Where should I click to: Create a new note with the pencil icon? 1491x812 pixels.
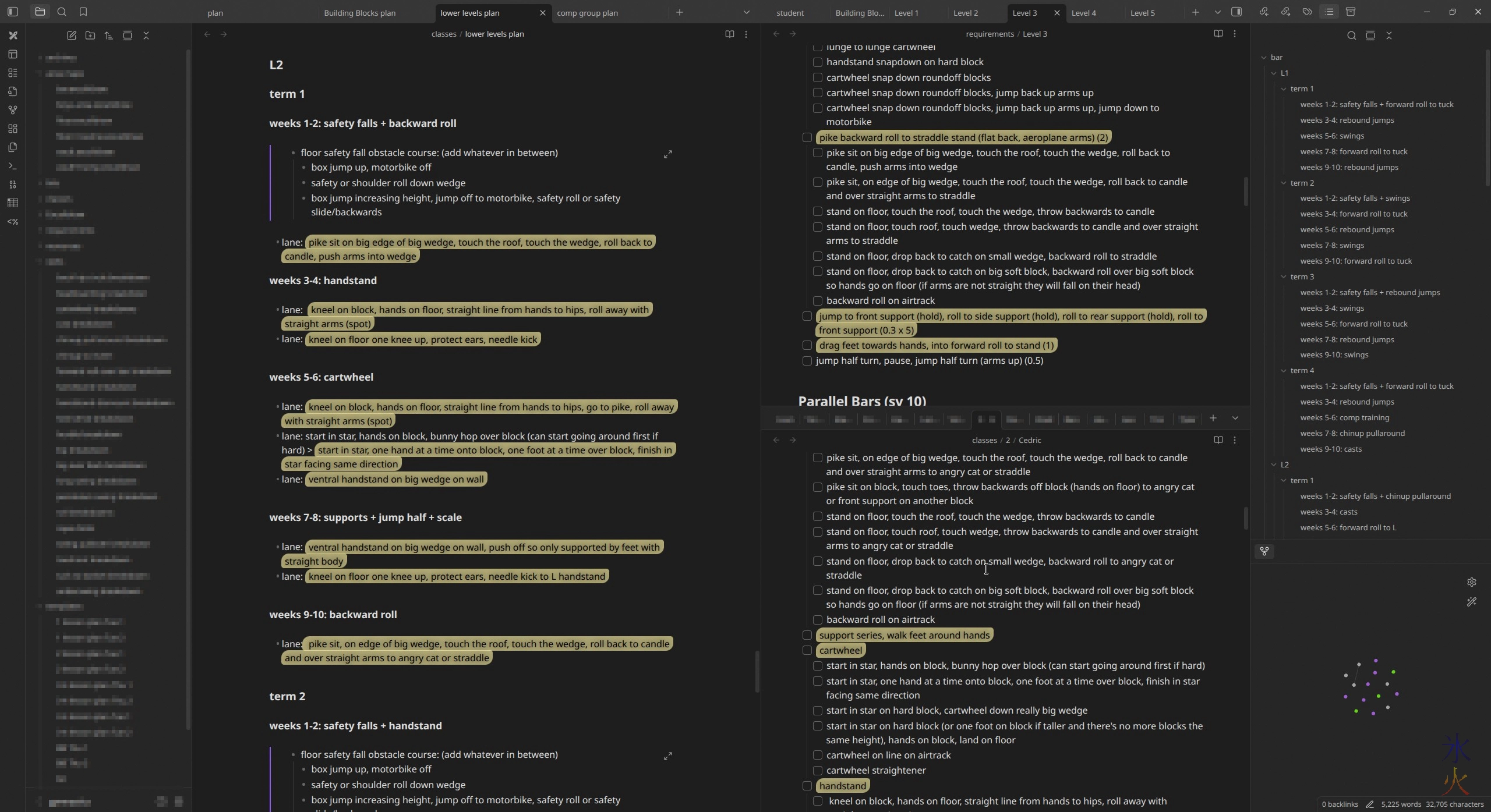coord(72,36)
